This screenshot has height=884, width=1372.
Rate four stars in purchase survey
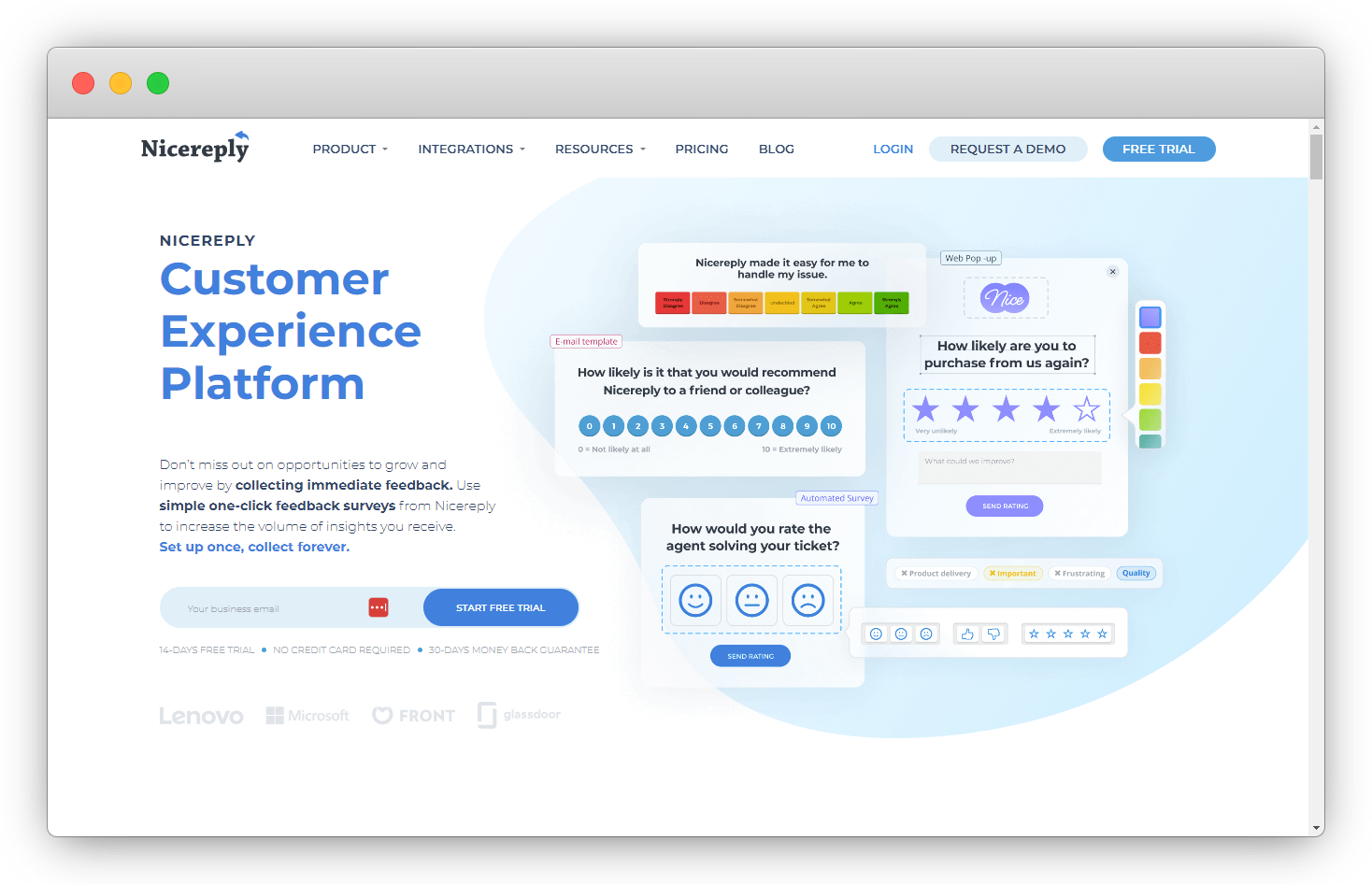coord(1046,408)
